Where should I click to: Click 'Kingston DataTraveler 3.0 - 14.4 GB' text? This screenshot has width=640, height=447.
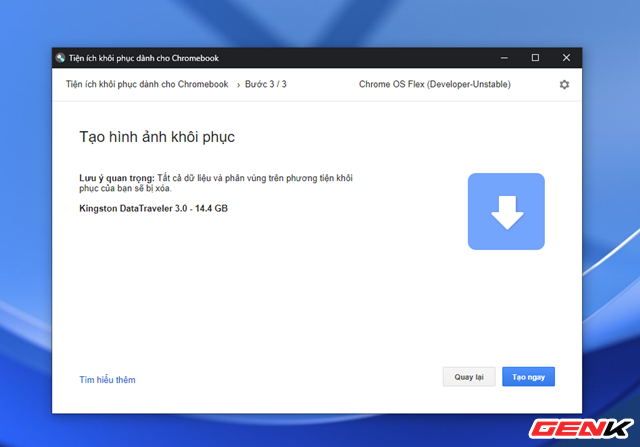tap(153, 208)
